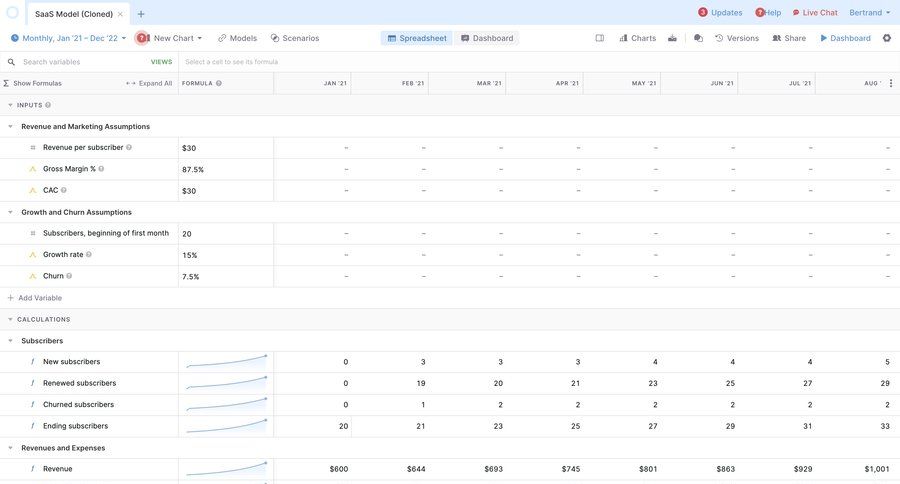Open the Share button
Viewport: 900px width, 484px height.
[788, 38]
